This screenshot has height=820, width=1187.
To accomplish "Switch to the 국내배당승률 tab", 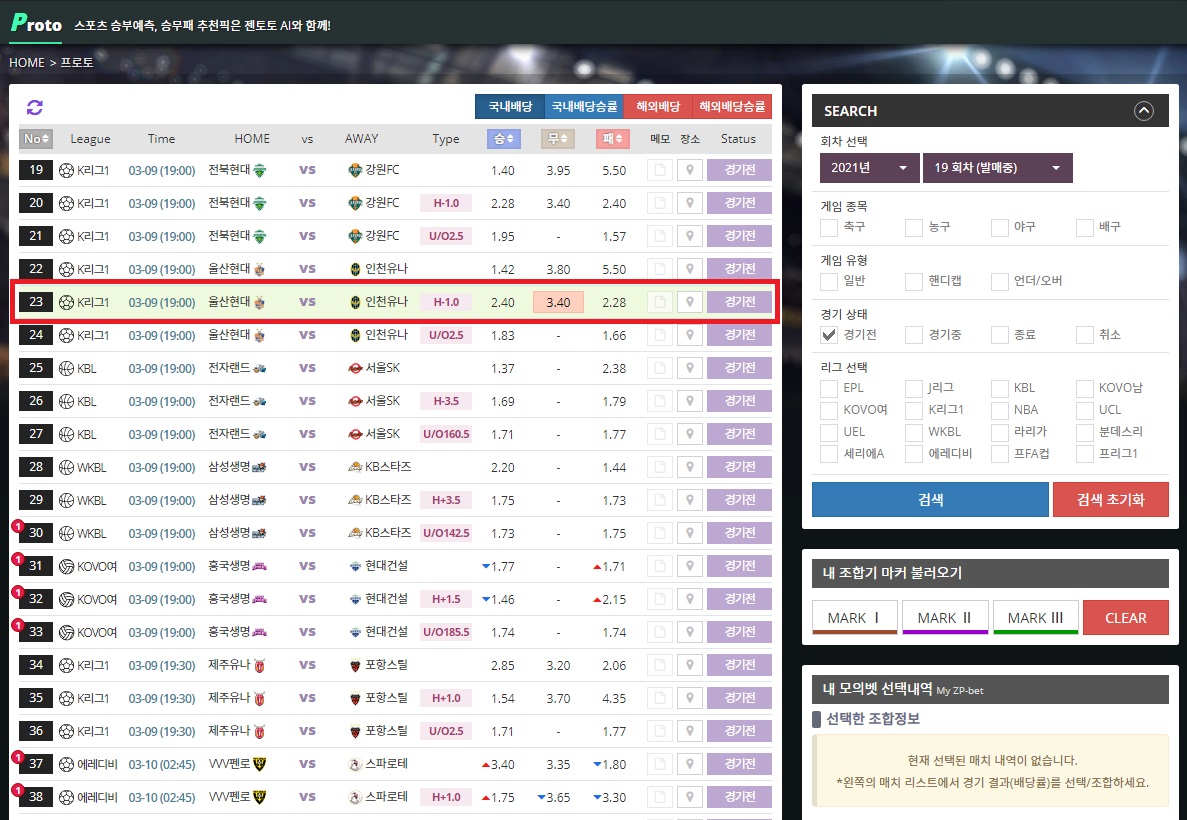I will (583, 107).
